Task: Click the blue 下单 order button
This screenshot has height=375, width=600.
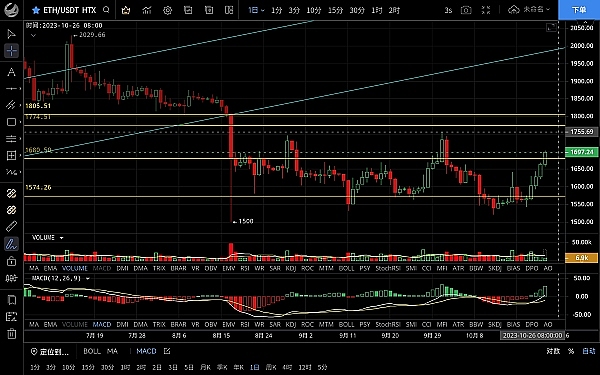Action: tap(579, 10)
